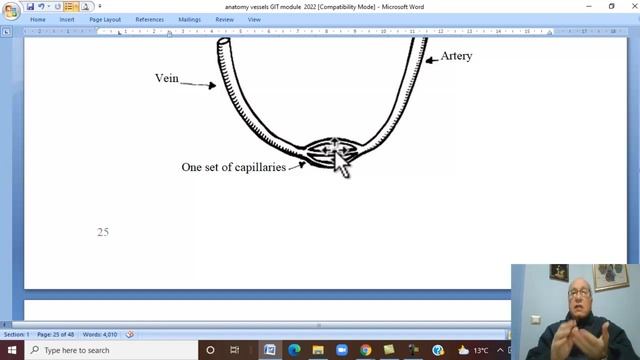The height and width of the screenshot is (360, 640).
Task: Open the Home ribbon tab
Action: [38, 20]
